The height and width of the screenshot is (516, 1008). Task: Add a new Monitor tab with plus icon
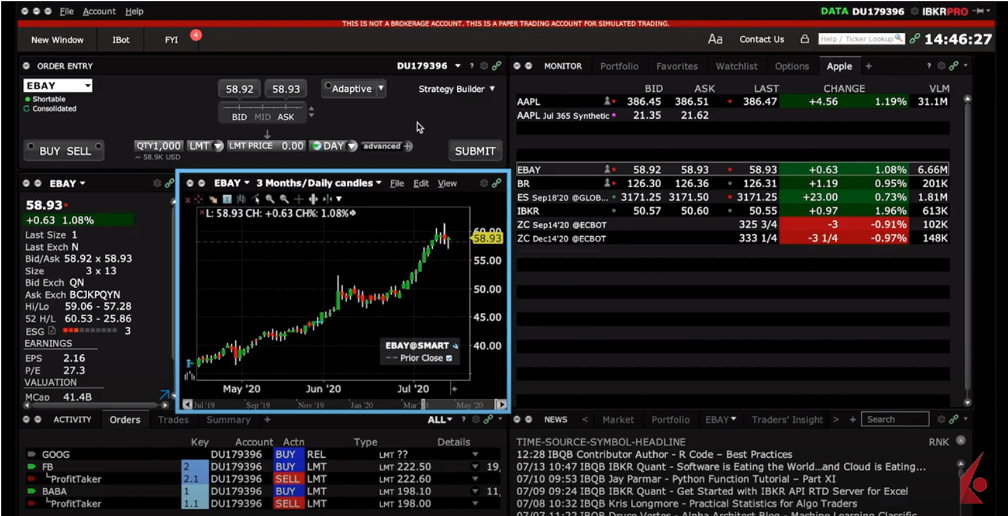[868, 66]
